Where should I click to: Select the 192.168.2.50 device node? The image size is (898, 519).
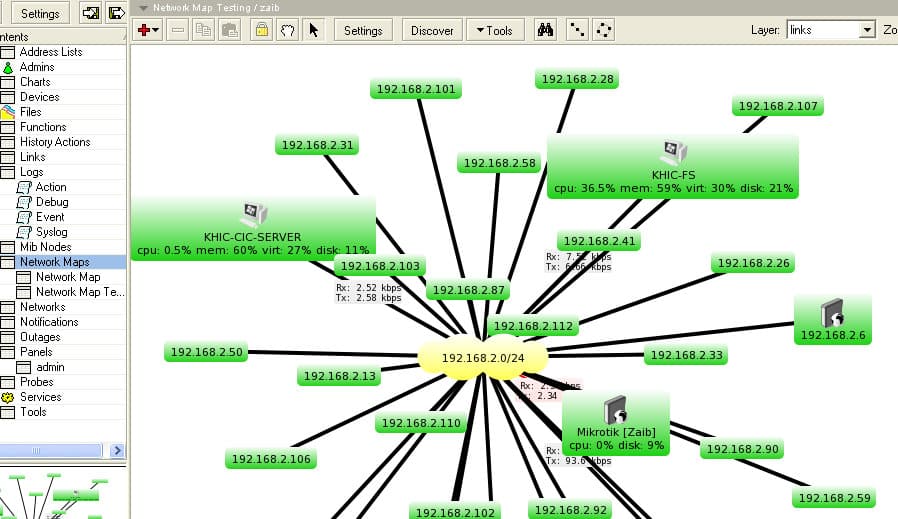[x=206, y=352]
